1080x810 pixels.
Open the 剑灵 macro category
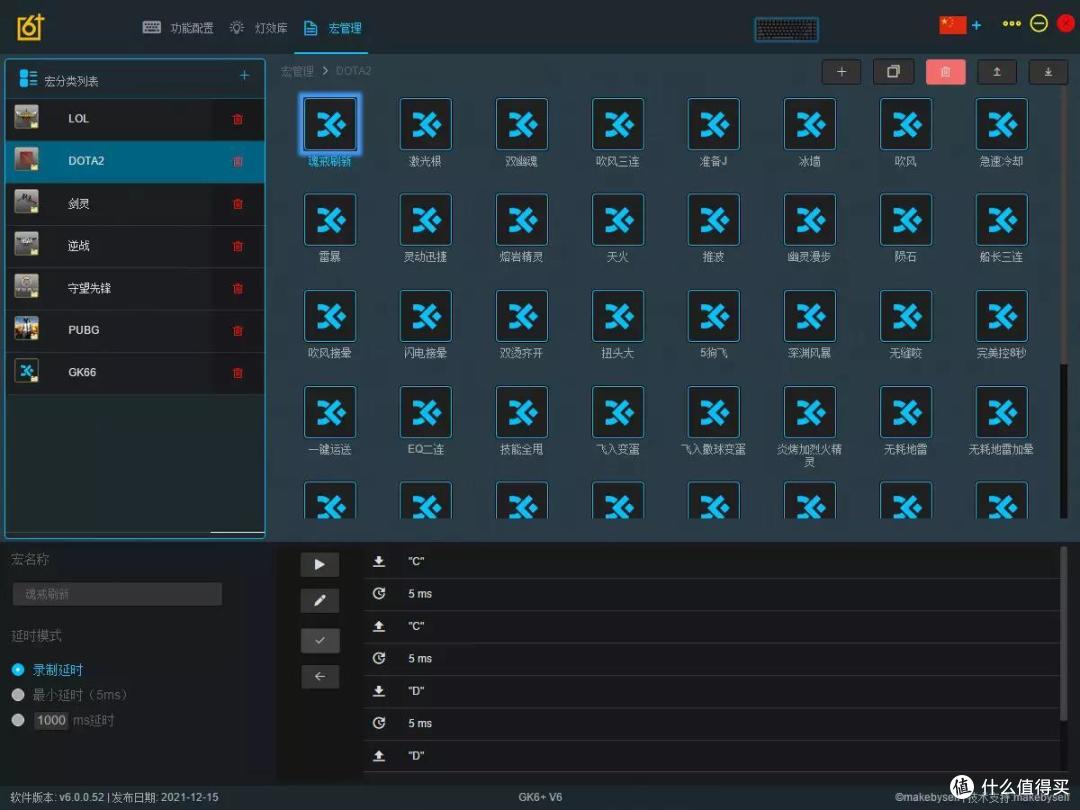pos(135,204)
